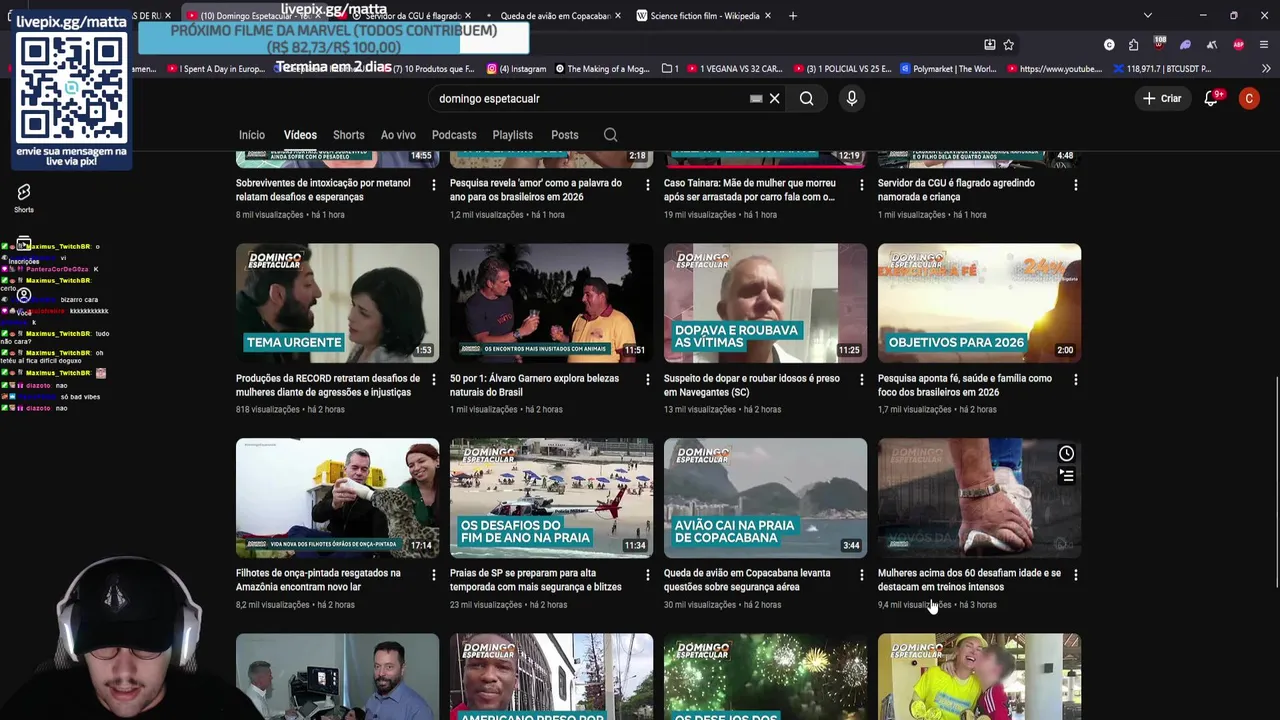Open the browser hamburger menu
Viewport: 1280px width, 720px height.
(x=1265, y=45)
